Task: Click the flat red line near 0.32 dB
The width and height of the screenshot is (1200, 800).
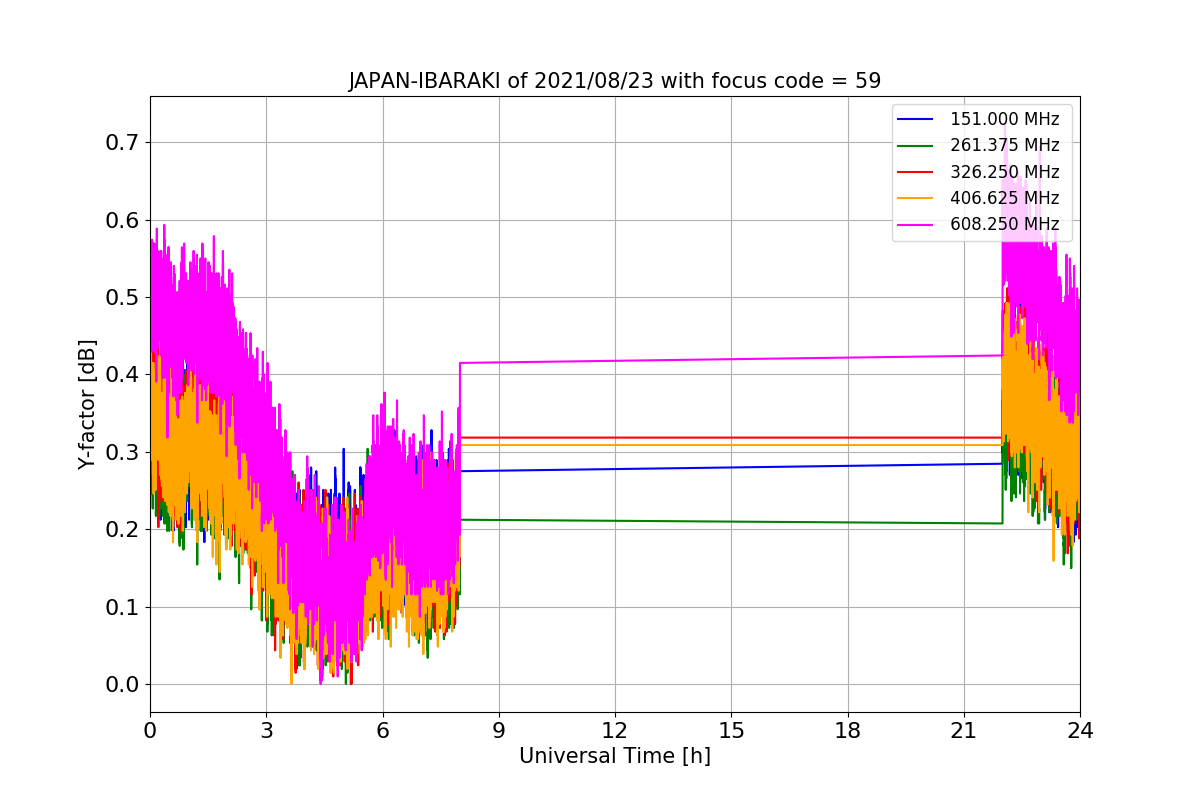Action: tap(730, 438)
